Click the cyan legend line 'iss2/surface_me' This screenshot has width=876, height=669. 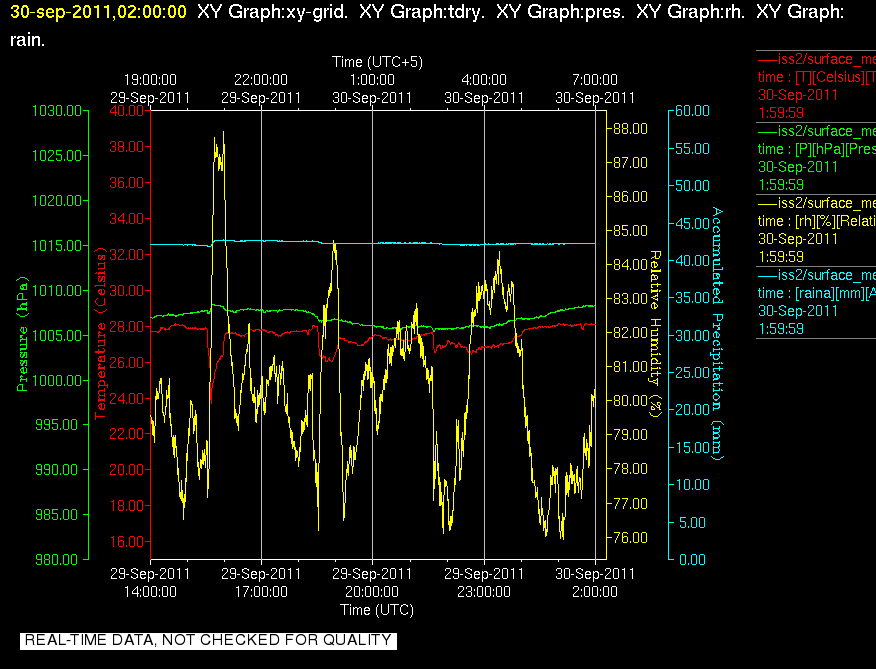[x=816, y=275]
